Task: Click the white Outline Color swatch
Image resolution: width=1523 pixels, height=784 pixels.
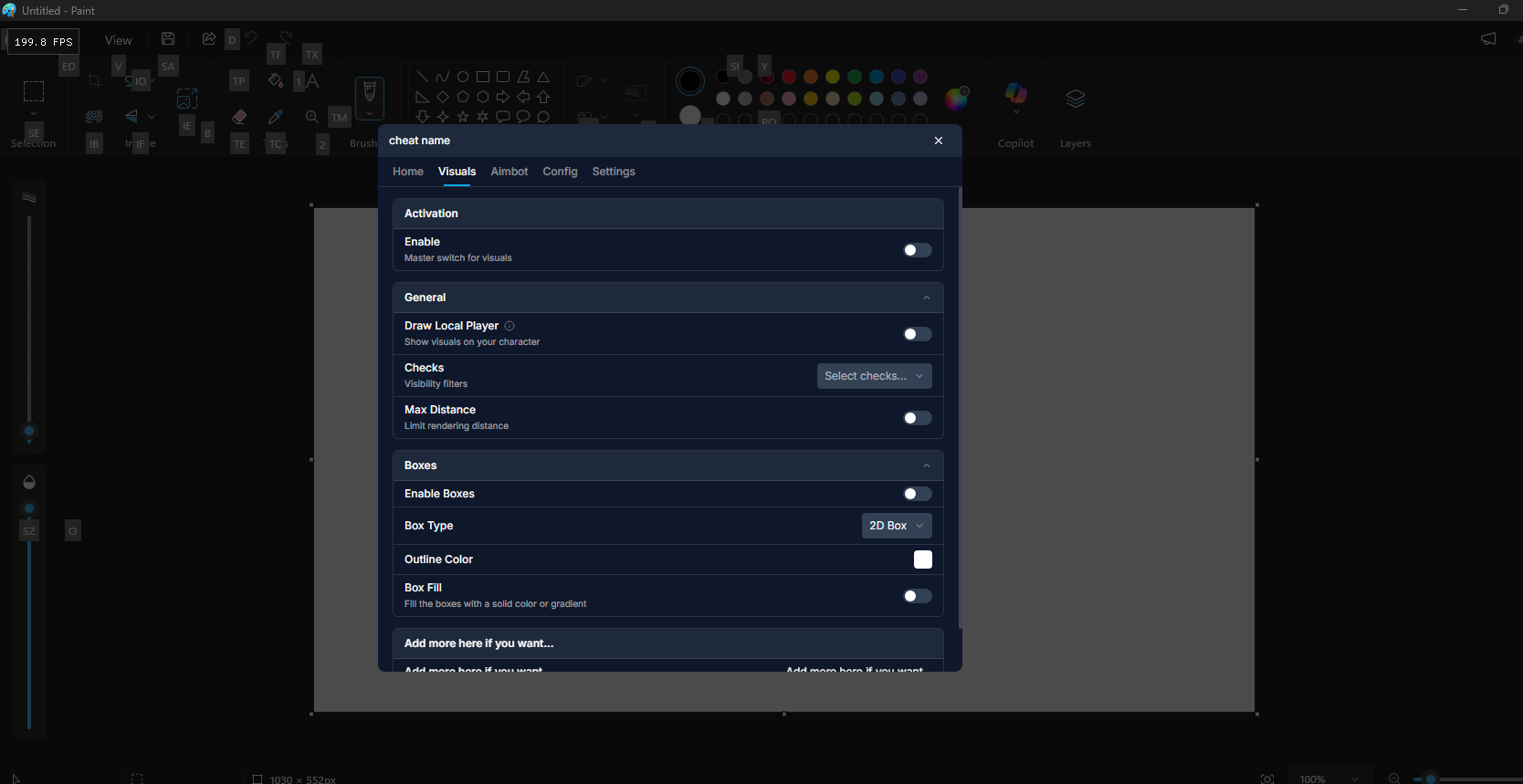Action: pyautogui.click(x=922, y=559)
